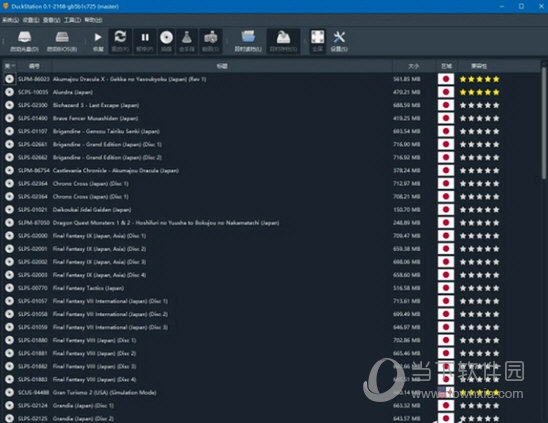Select Final Fantasy Tactics title
This screenshot has width=548, height=423.
click(88, 288)
